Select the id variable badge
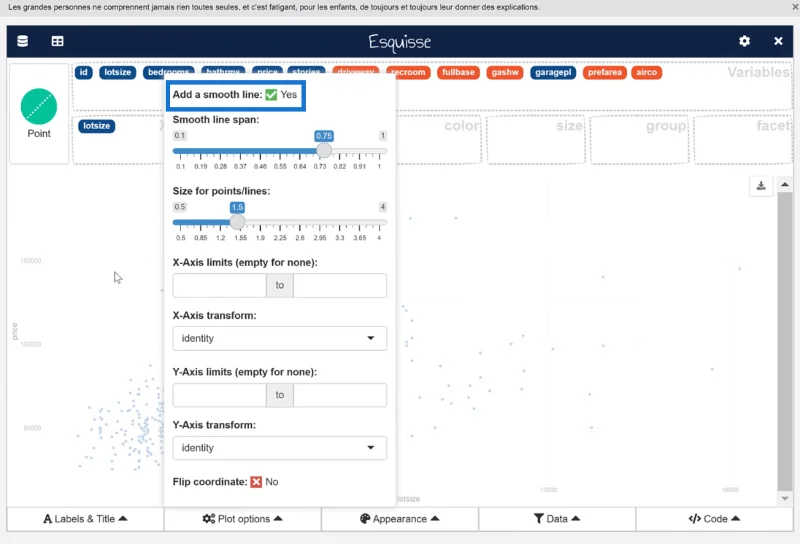This screenshot has width=800, height=544. pos(84,72)
